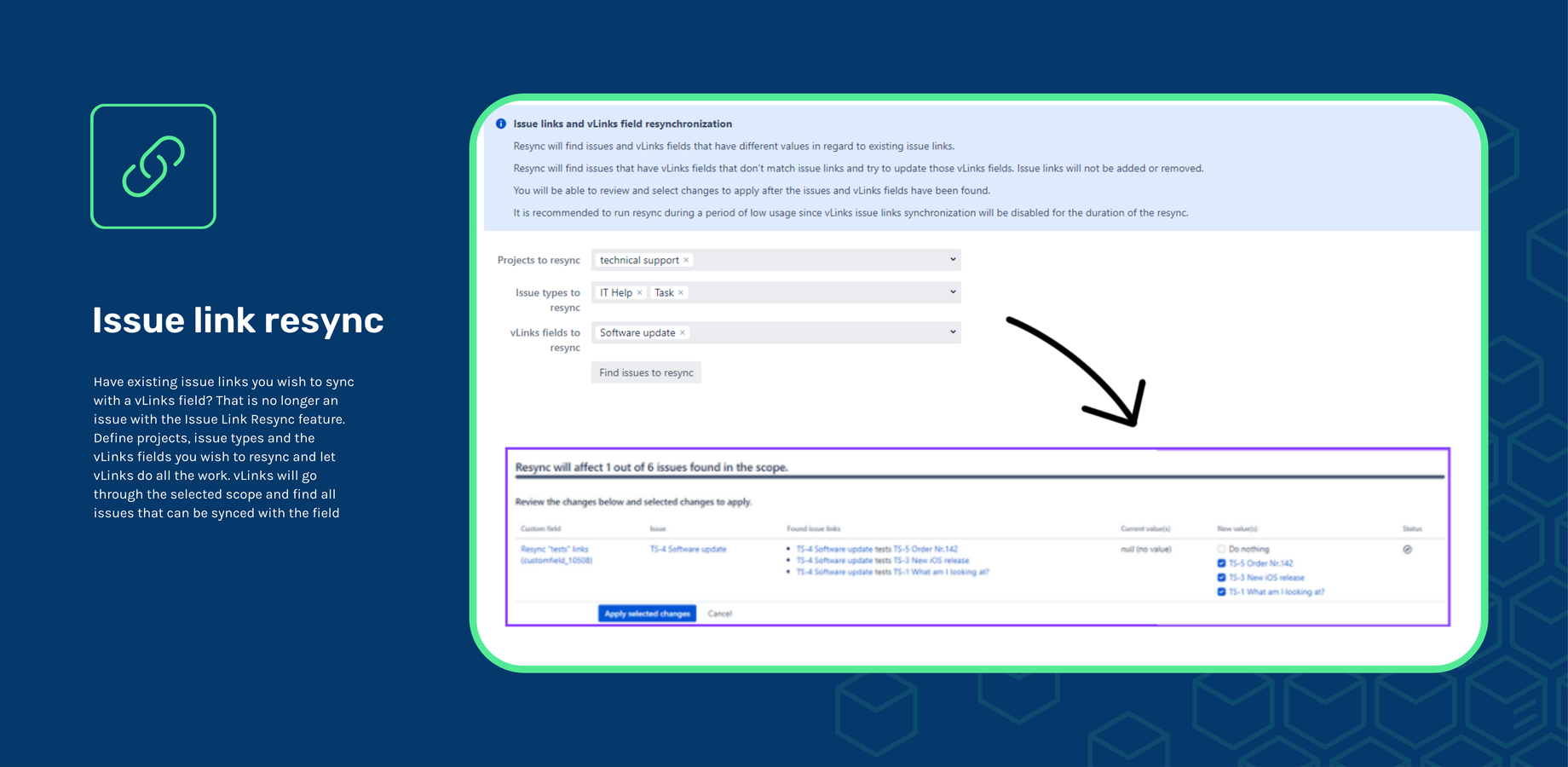This screenshot has width=1568, height=767.
Task: Click the 'New value(s)' column header
Action: click(1237, 528)
